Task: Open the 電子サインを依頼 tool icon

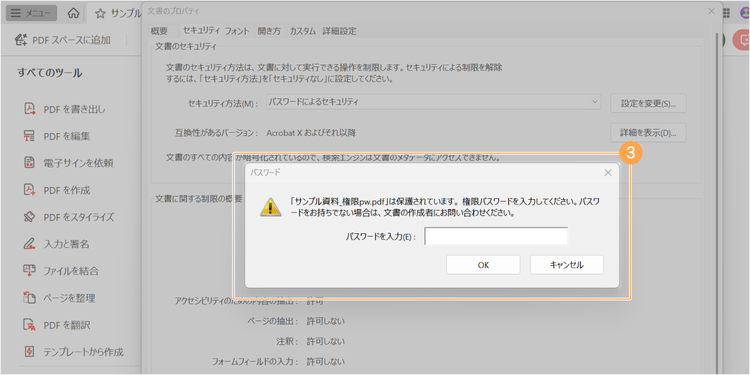Action: (x=30, y=163)
